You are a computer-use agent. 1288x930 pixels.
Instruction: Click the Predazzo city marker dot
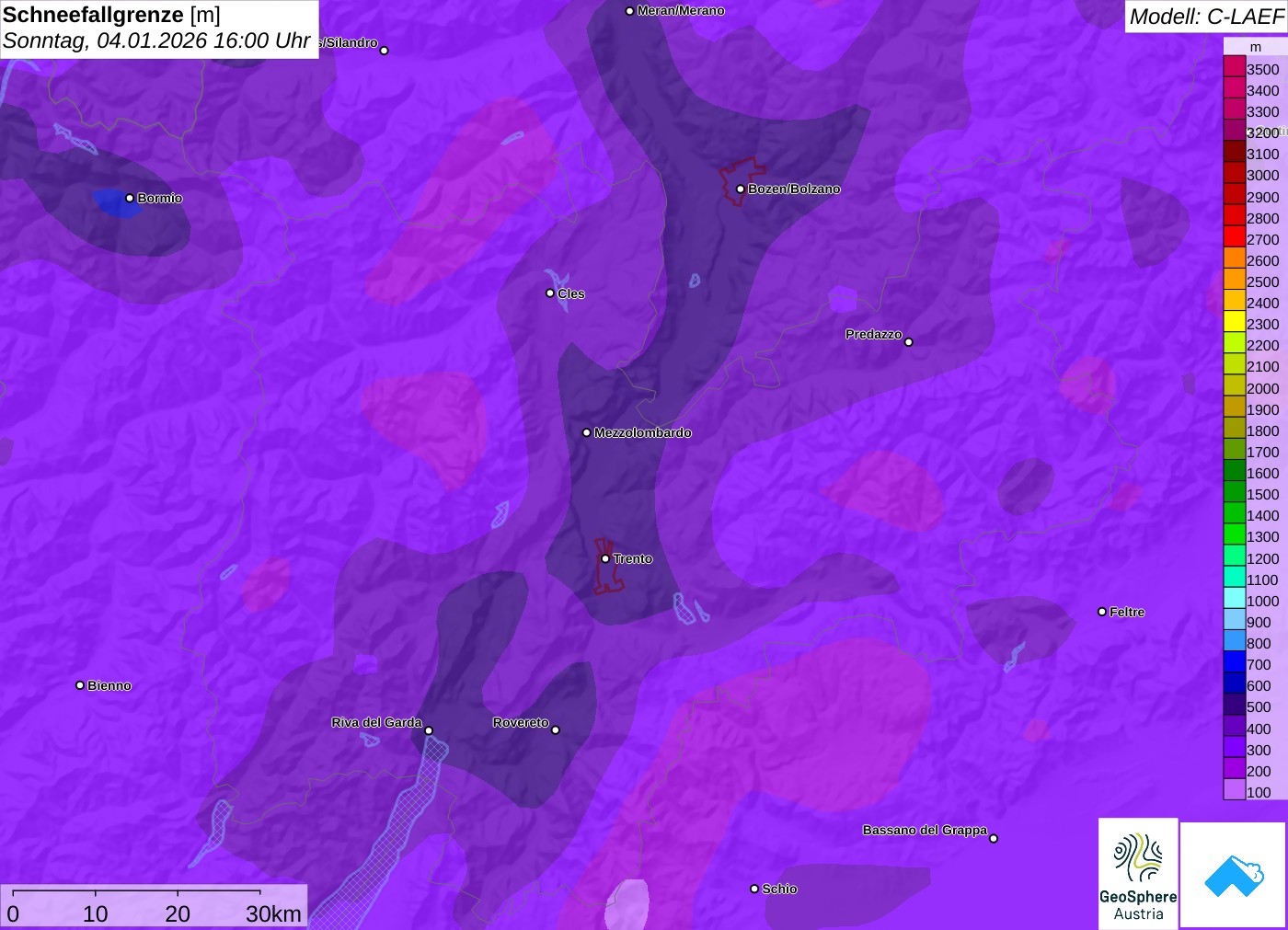(909, 341)
